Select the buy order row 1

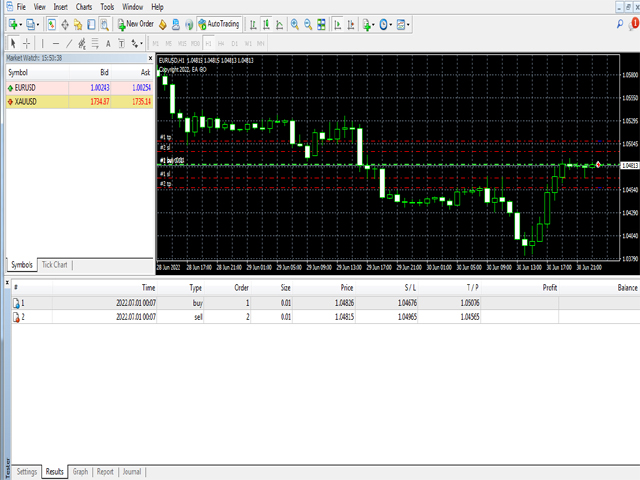(x=326, y=303)
